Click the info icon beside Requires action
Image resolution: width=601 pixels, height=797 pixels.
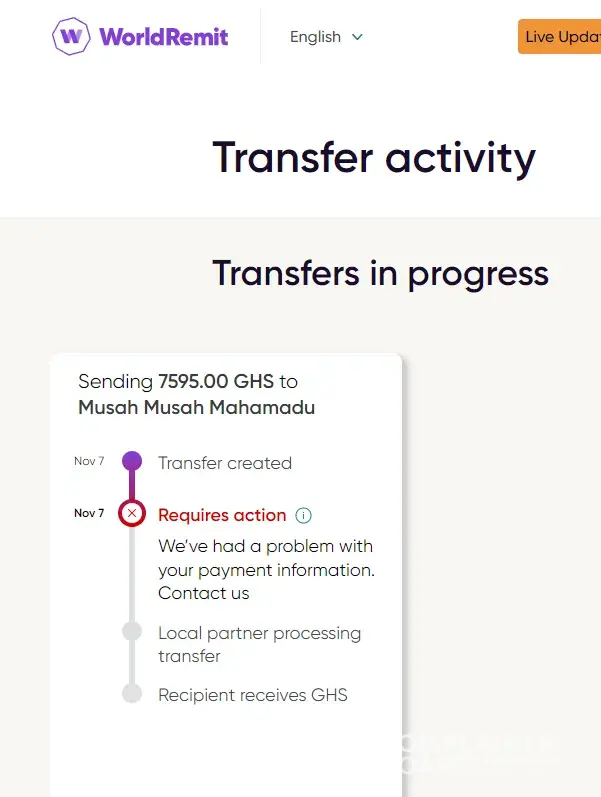click(x=304, y=516)
